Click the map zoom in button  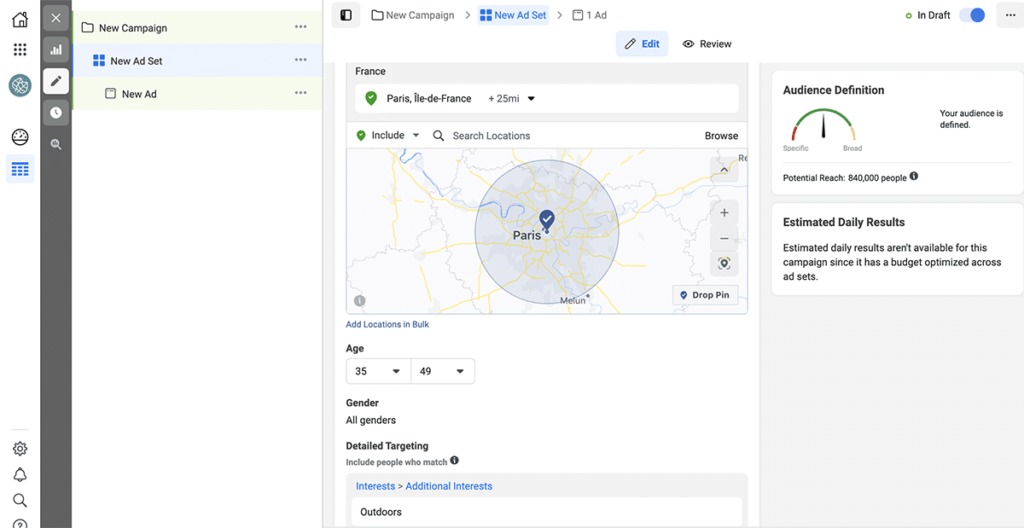pyautogui.click(x=724, y=213)
